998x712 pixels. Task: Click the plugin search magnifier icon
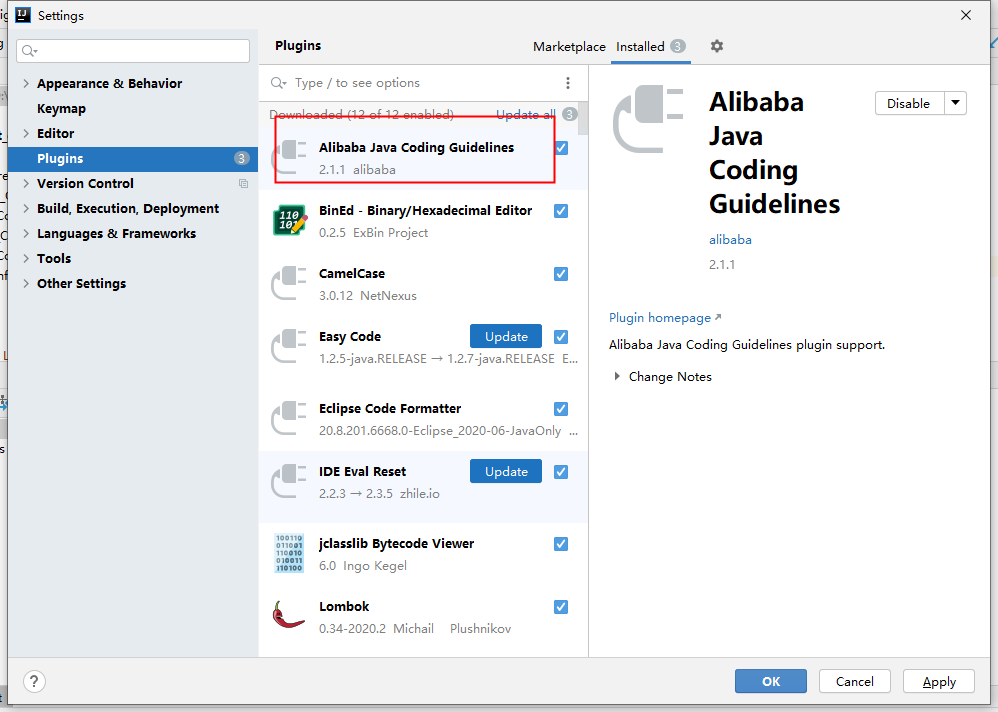point(278,83)
